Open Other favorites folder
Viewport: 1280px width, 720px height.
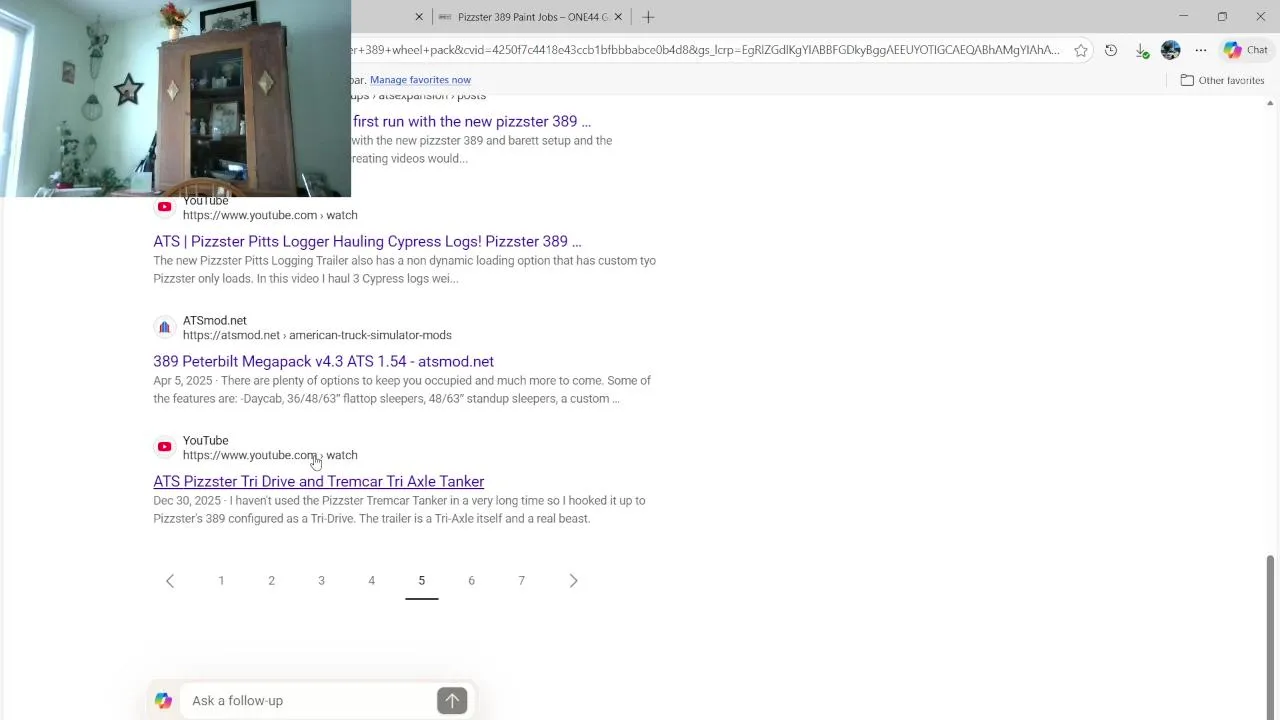coord(1223,80)
